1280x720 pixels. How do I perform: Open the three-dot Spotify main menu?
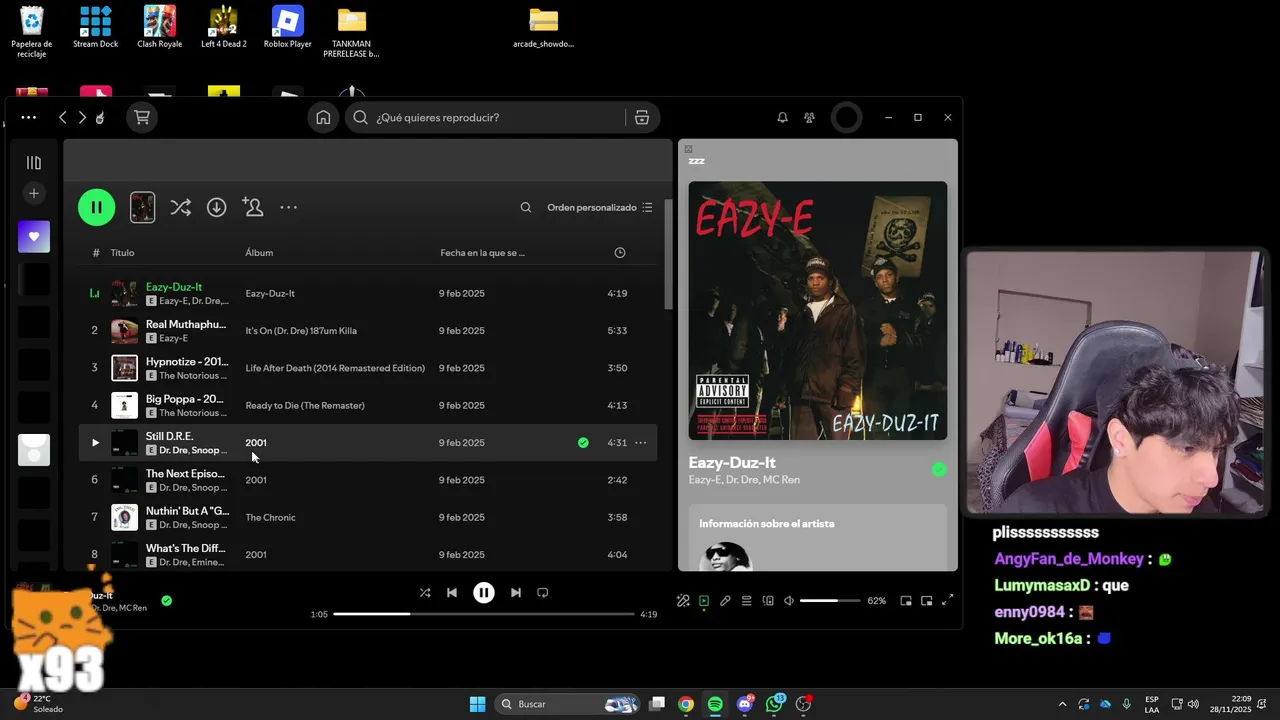click(29, 117)
